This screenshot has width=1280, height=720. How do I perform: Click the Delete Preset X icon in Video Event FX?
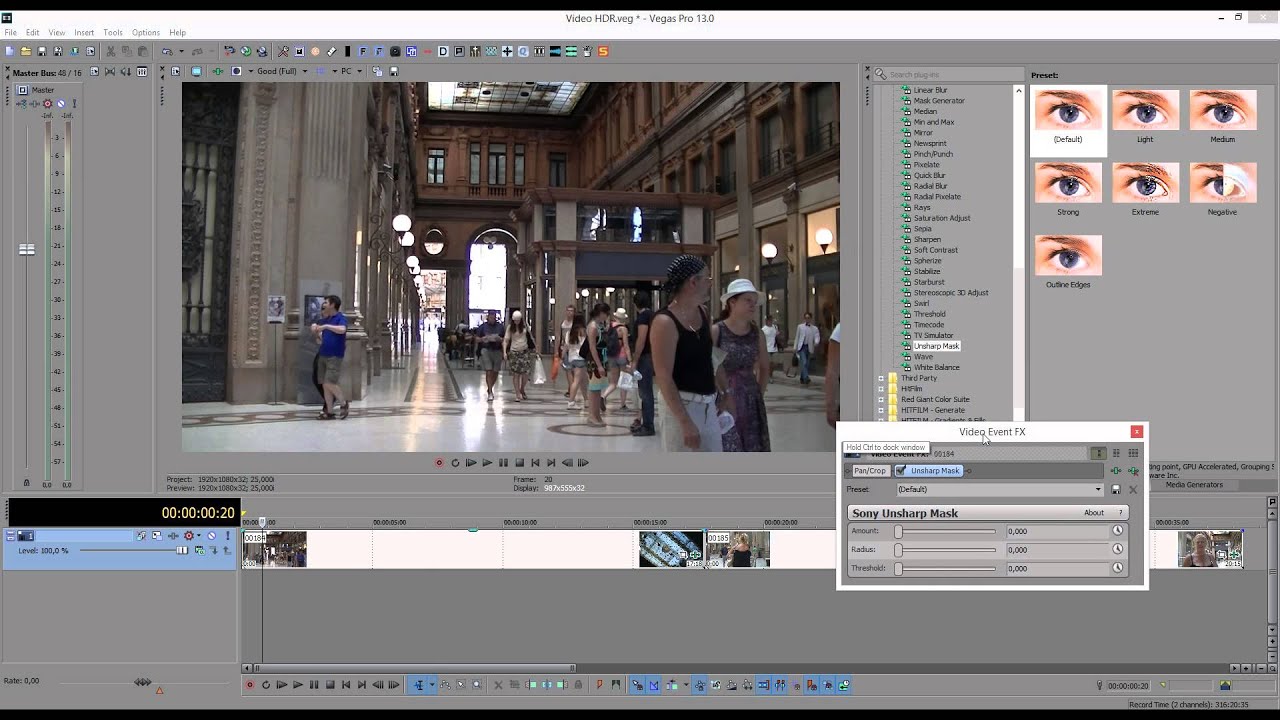tap(1133, 489)
